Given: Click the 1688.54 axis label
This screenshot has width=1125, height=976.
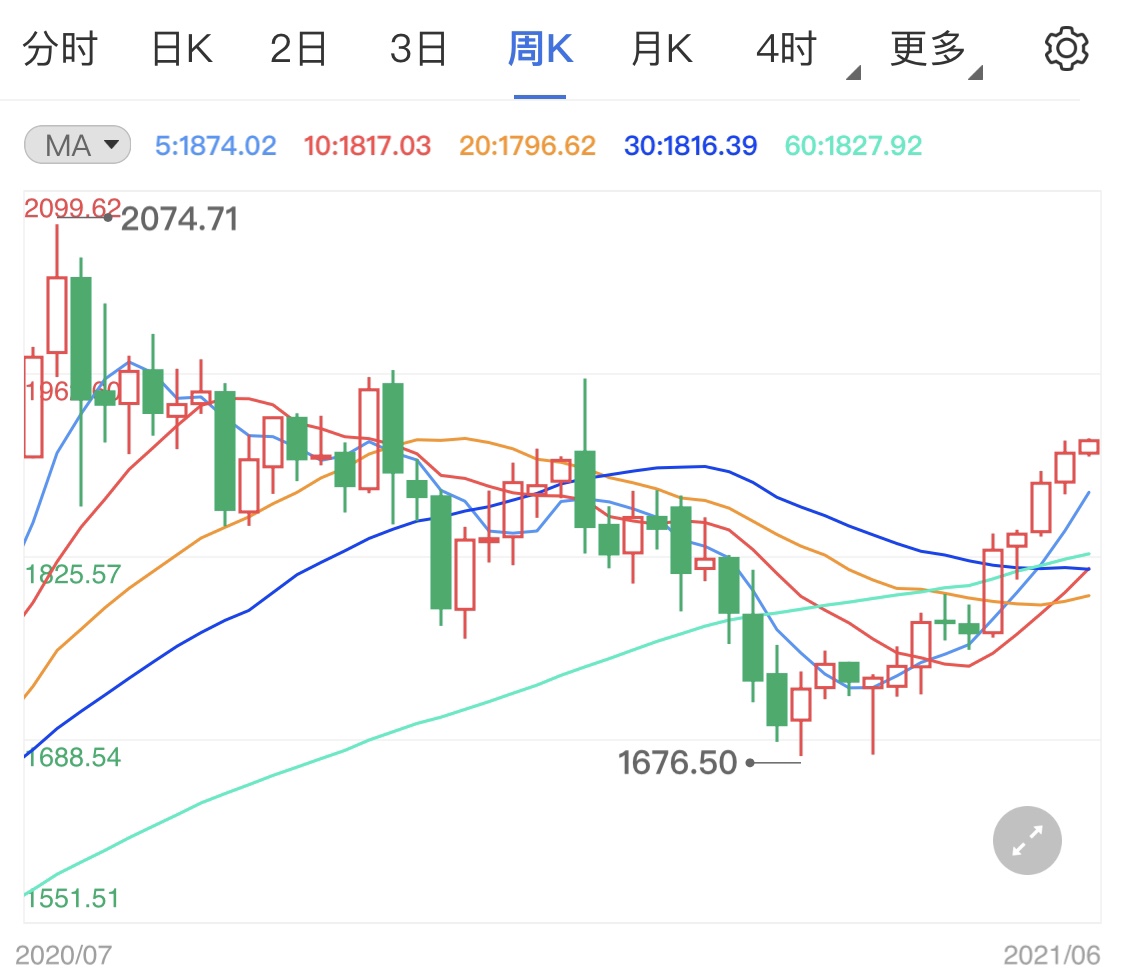Looking at the screenshot, I should 72,757.
